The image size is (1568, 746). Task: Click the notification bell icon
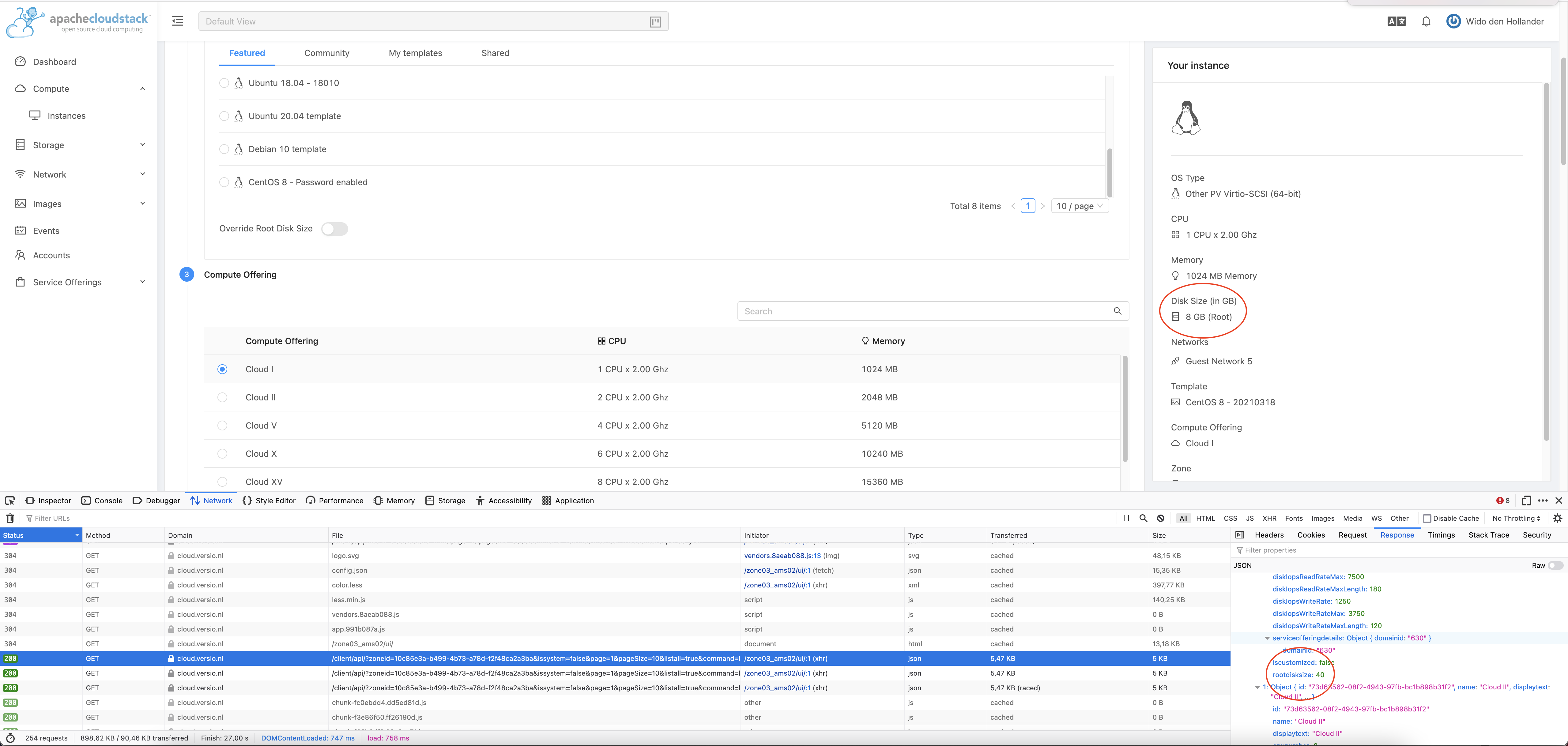click(1426, 21)
